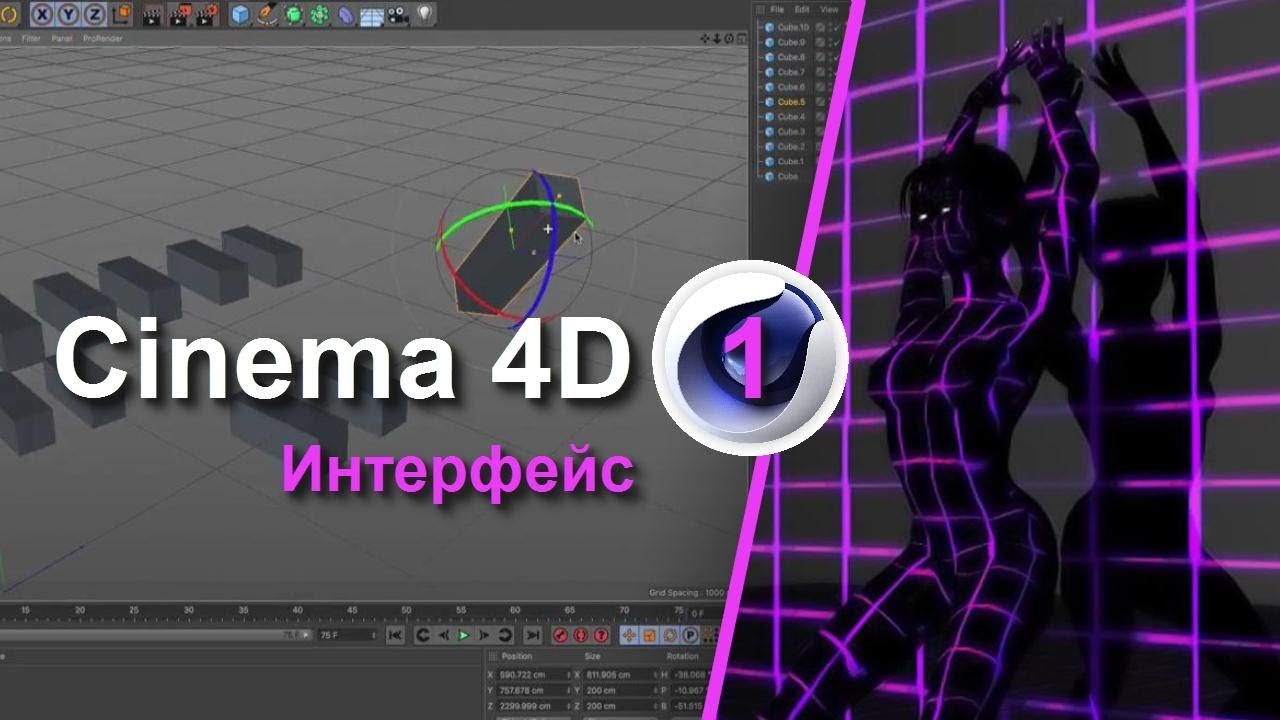Toggle the active view maximize icon
The height and width of the screenshot is (720, 1280).
(741, 38)
